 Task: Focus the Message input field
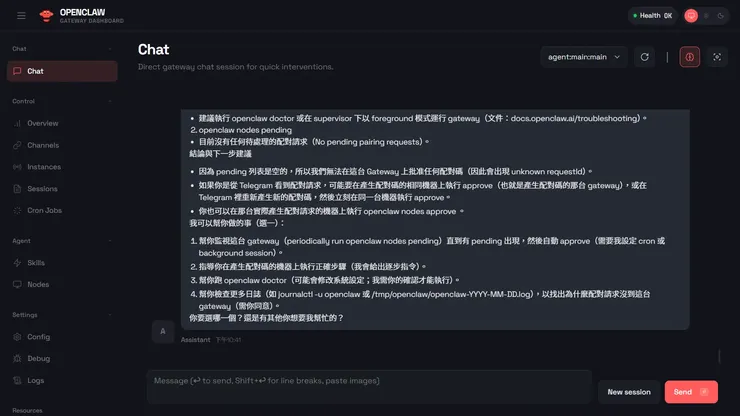[369, 387]
